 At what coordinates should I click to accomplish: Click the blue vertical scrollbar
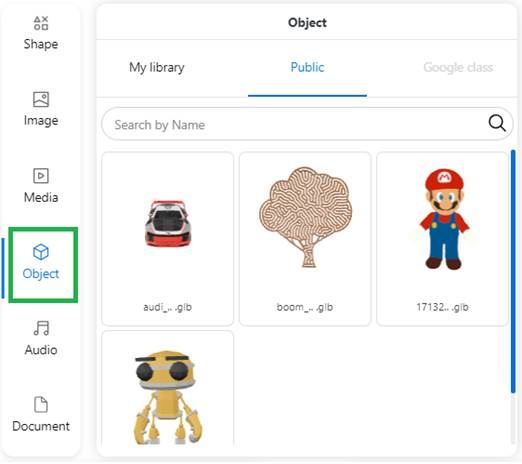click(513, 272)
